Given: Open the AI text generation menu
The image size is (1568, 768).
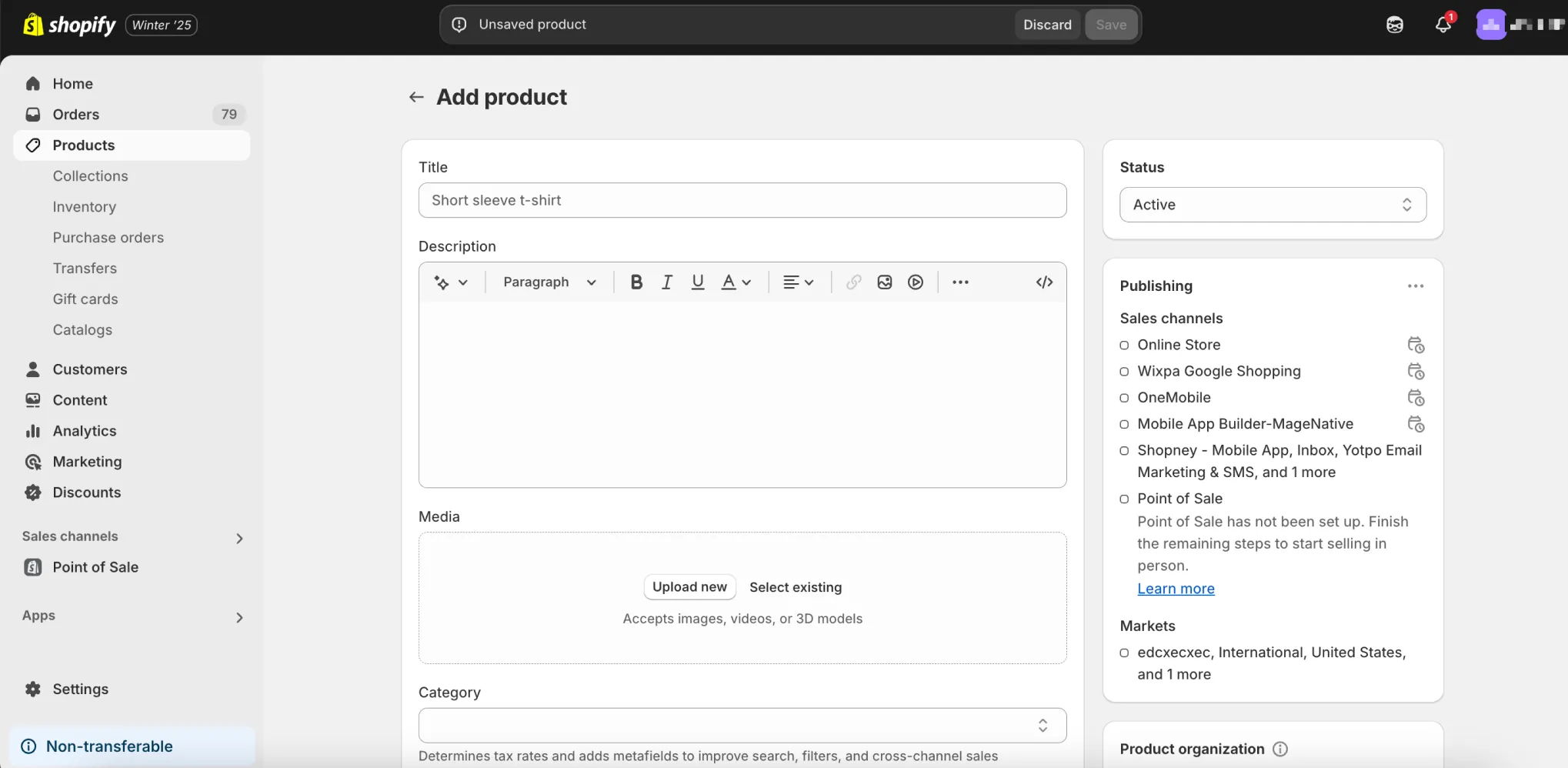Looking at the screenshot, I should 451,282.
